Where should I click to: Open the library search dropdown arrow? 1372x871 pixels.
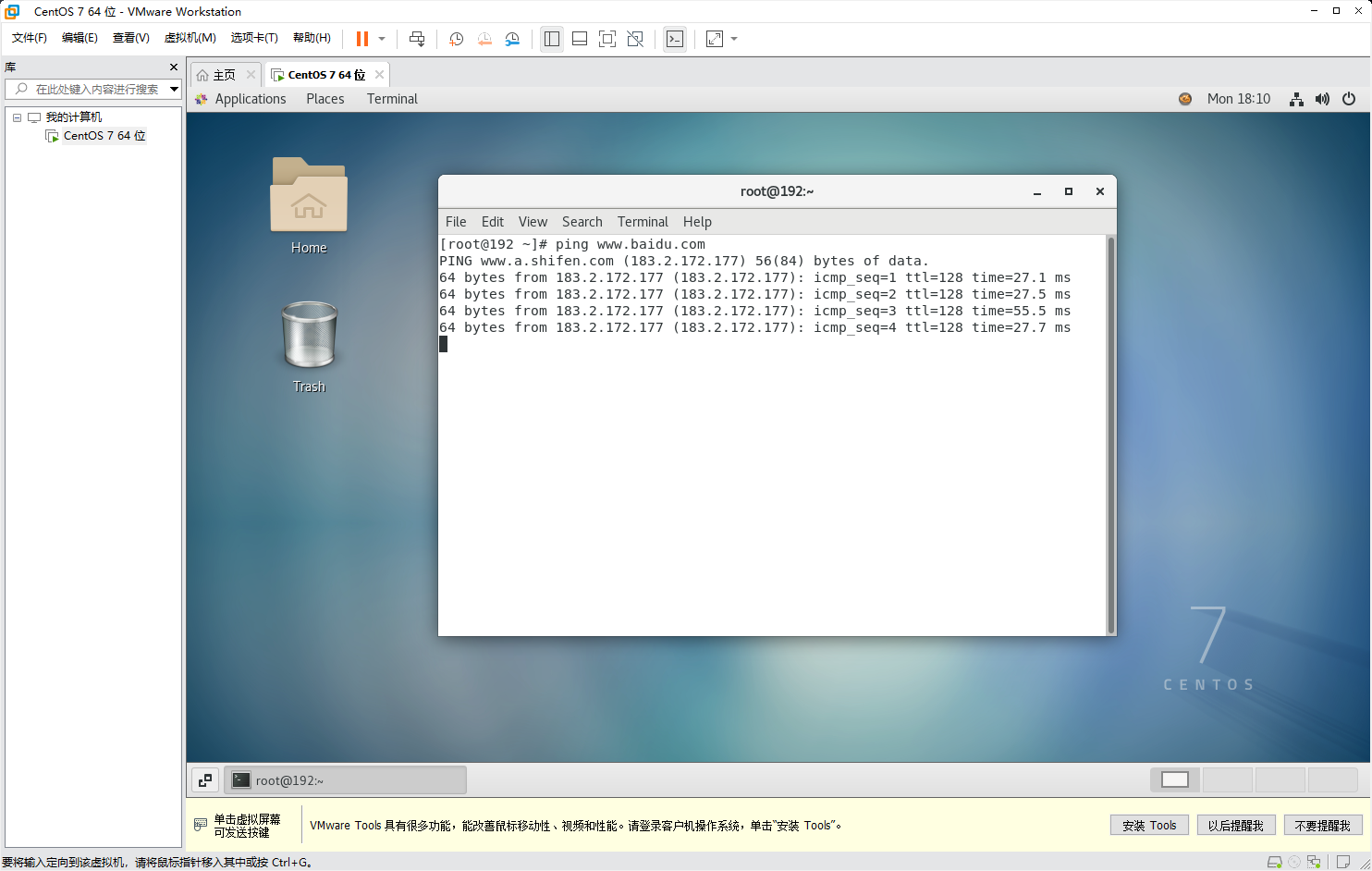coord(174,89)
